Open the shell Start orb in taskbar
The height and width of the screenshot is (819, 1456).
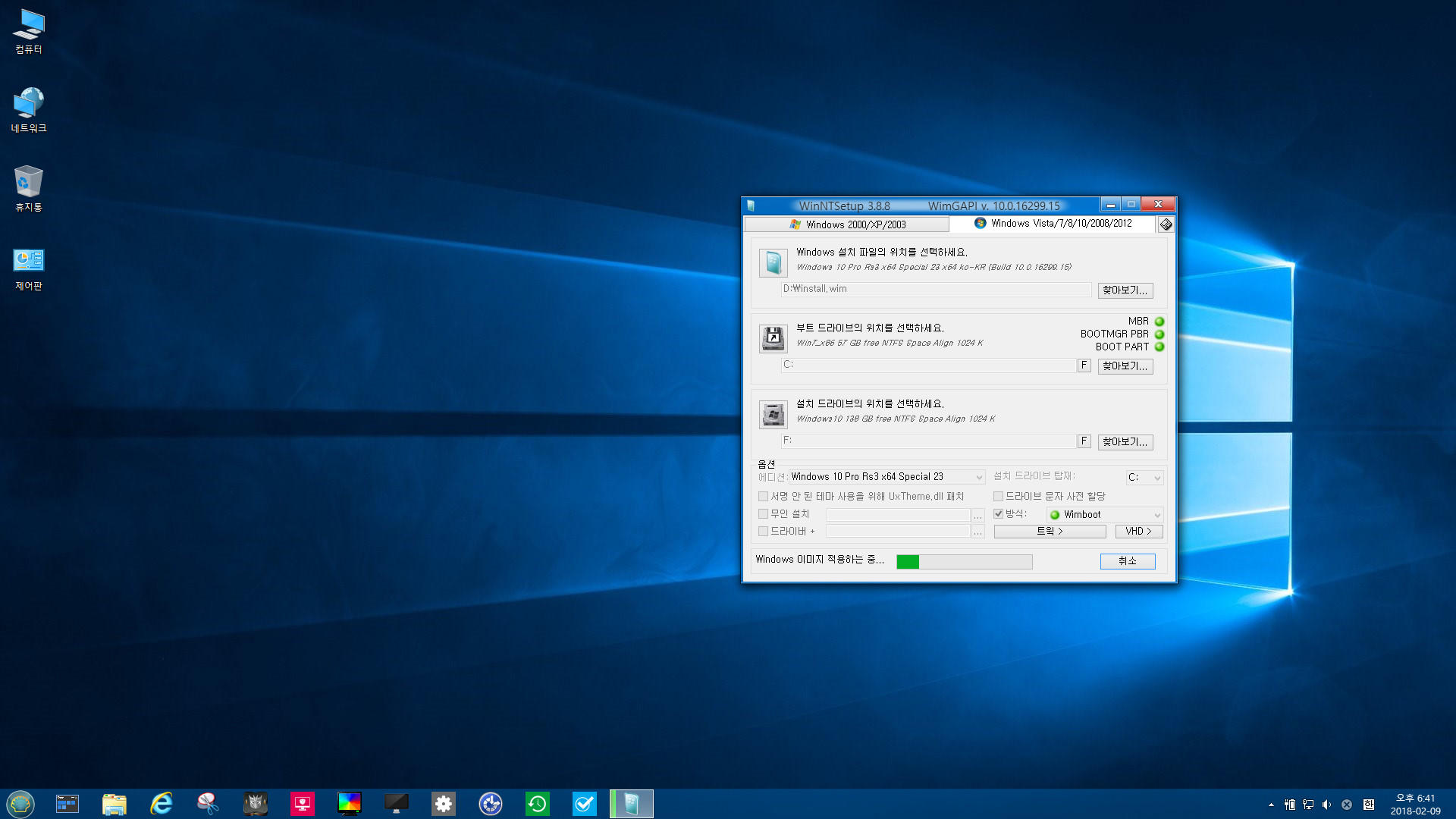point(20,804)
